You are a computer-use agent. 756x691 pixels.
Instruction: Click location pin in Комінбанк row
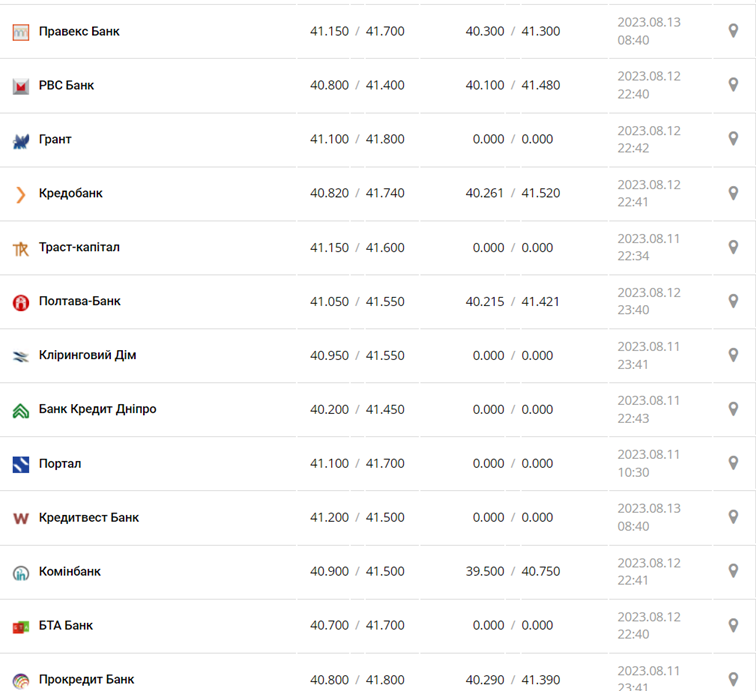(733, 571)
